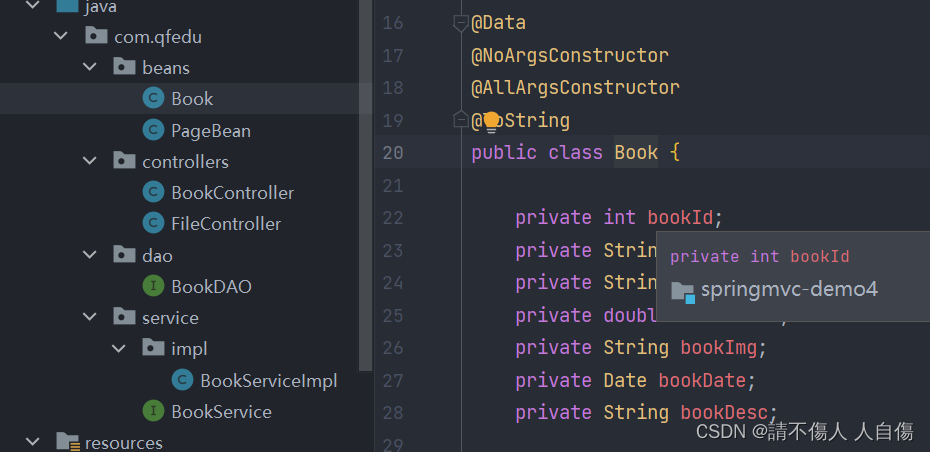Click the 'int' type on line 22
This screenshot has height=452, width=930.
tap(619, 218)
